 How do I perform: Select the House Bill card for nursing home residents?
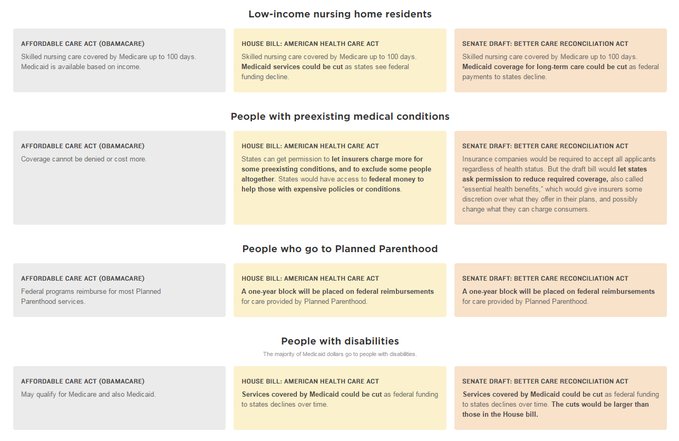[x=339, y=60]
